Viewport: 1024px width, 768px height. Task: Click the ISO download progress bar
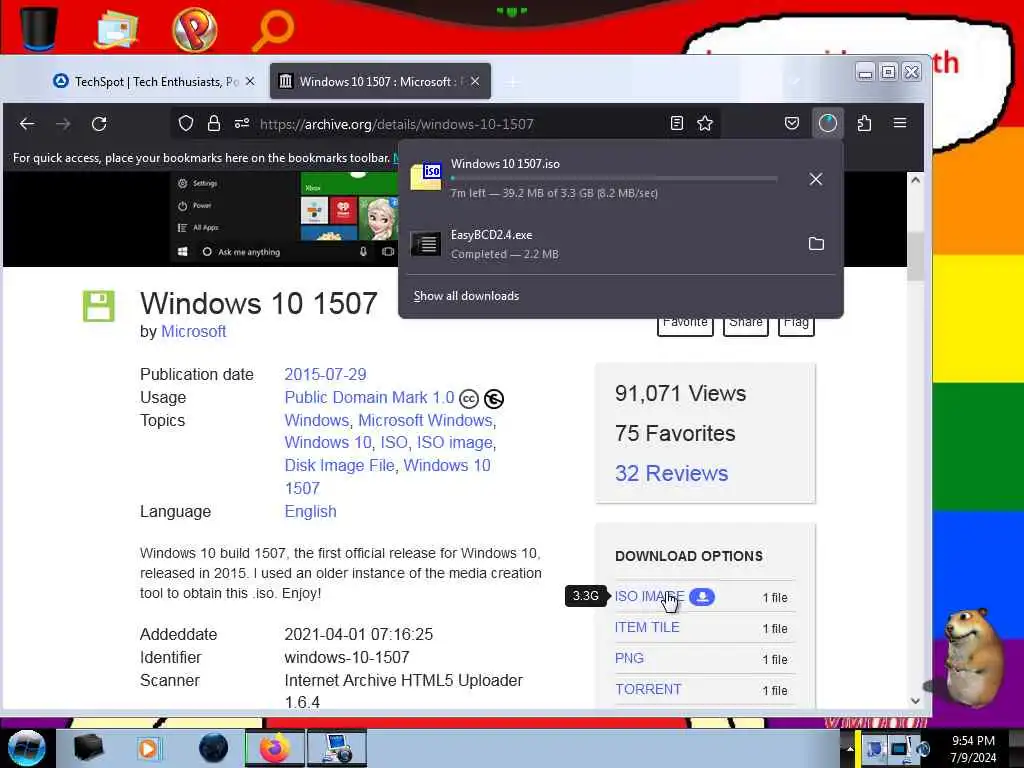coord(614,178)
